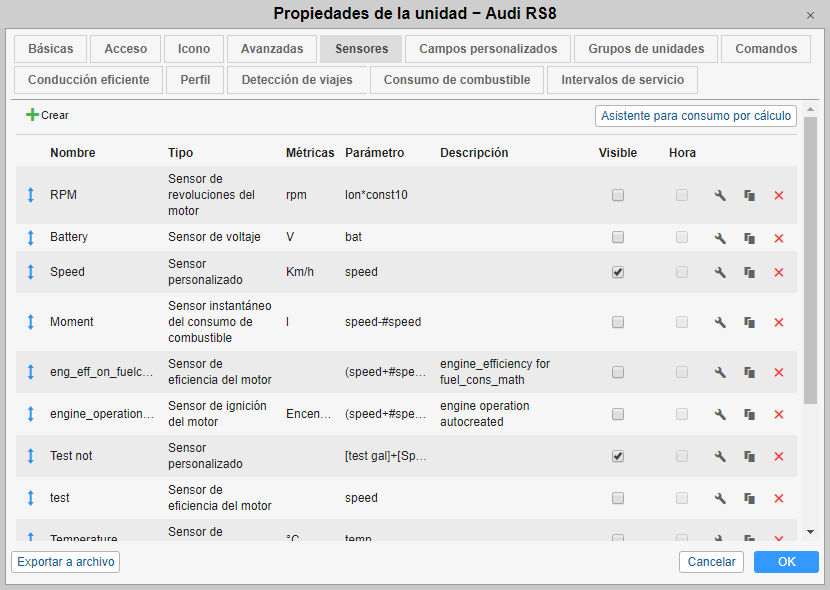Go to the Intervalos de servicio tab
830x590 pixels.
coord(622,80)
